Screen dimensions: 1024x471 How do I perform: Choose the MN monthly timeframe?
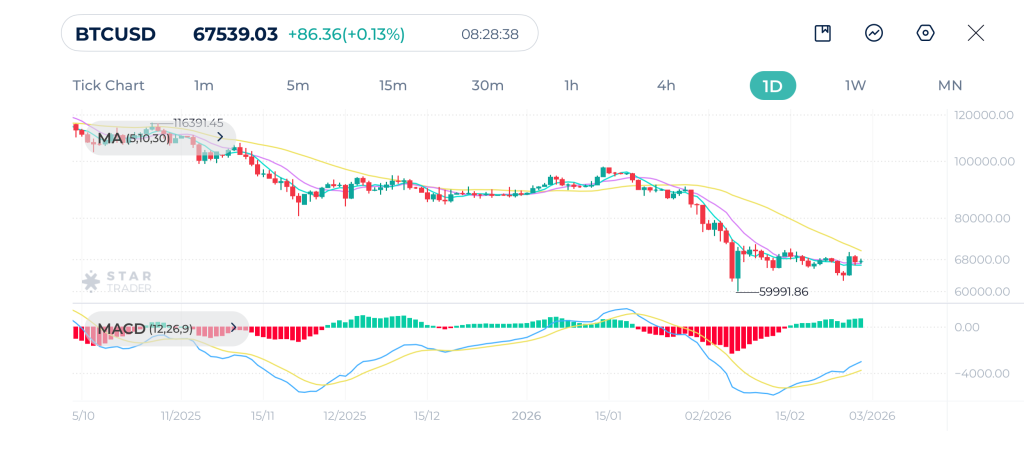949,85
